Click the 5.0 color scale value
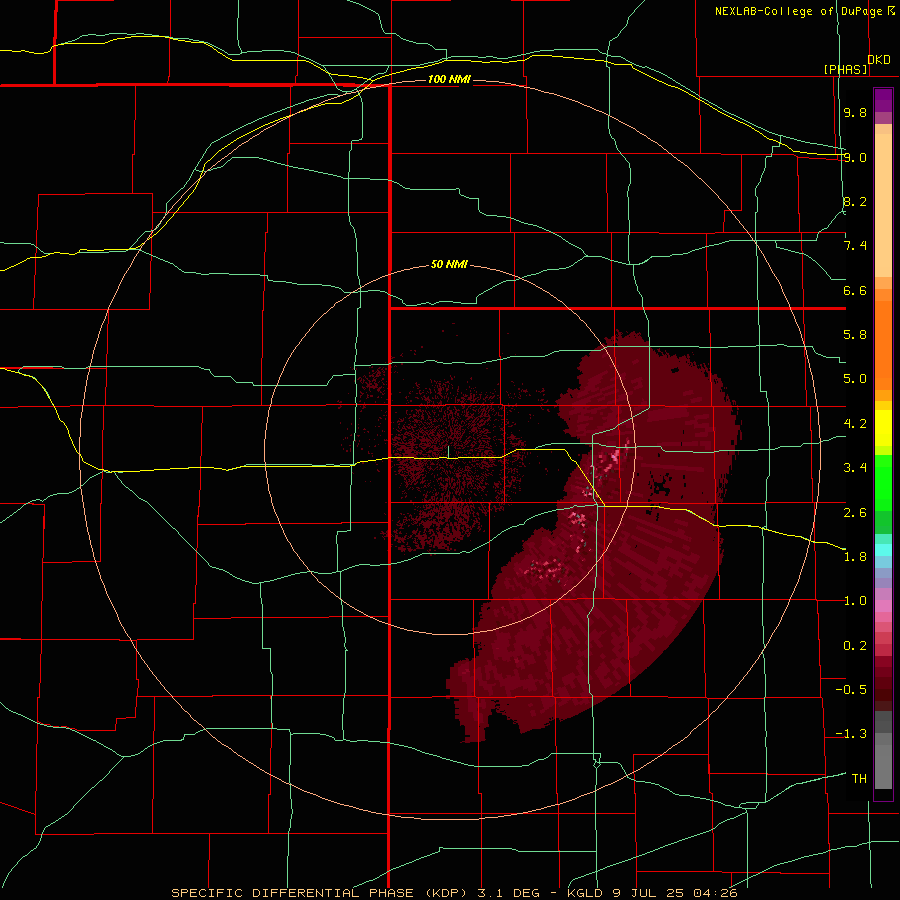Image resolution: width=900 pixels, height=900 pixels. 855,379
